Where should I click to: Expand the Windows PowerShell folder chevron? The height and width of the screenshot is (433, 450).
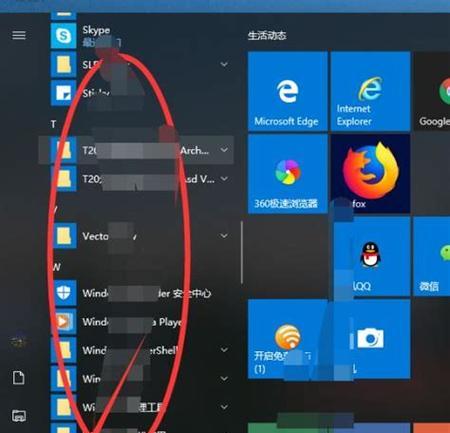point(224,350)
